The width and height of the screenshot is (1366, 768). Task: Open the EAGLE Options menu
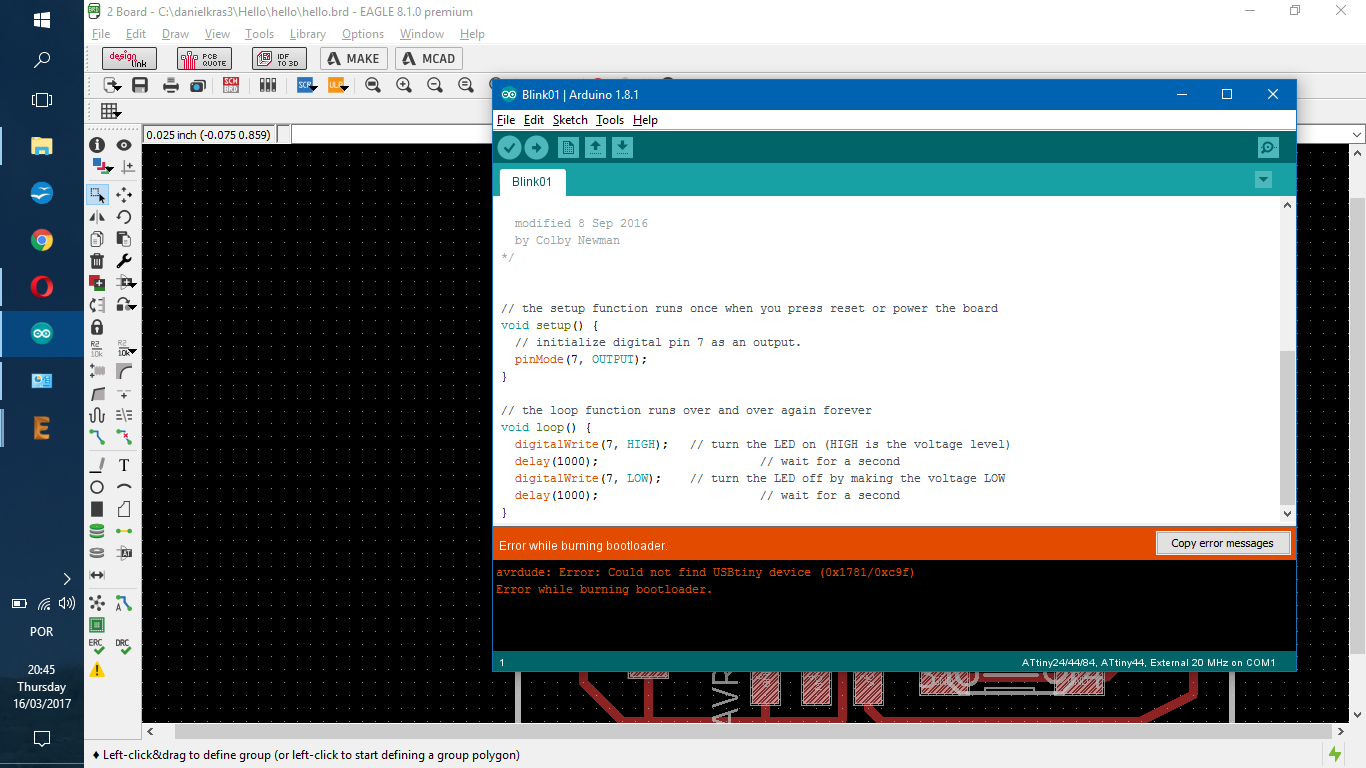[363, 34]
